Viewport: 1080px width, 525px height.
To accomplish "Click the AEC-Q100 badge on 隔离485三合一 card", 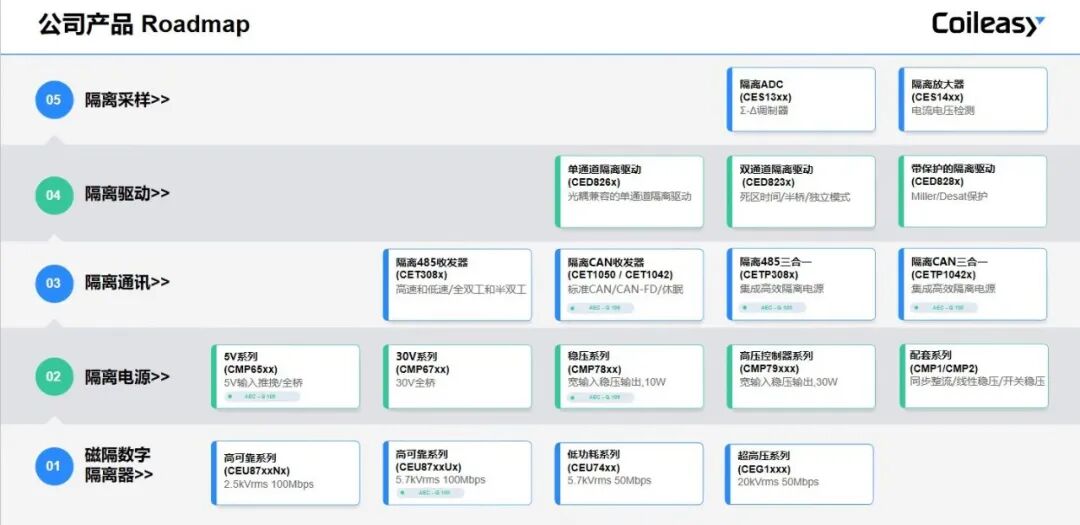I will click(772, 307).
